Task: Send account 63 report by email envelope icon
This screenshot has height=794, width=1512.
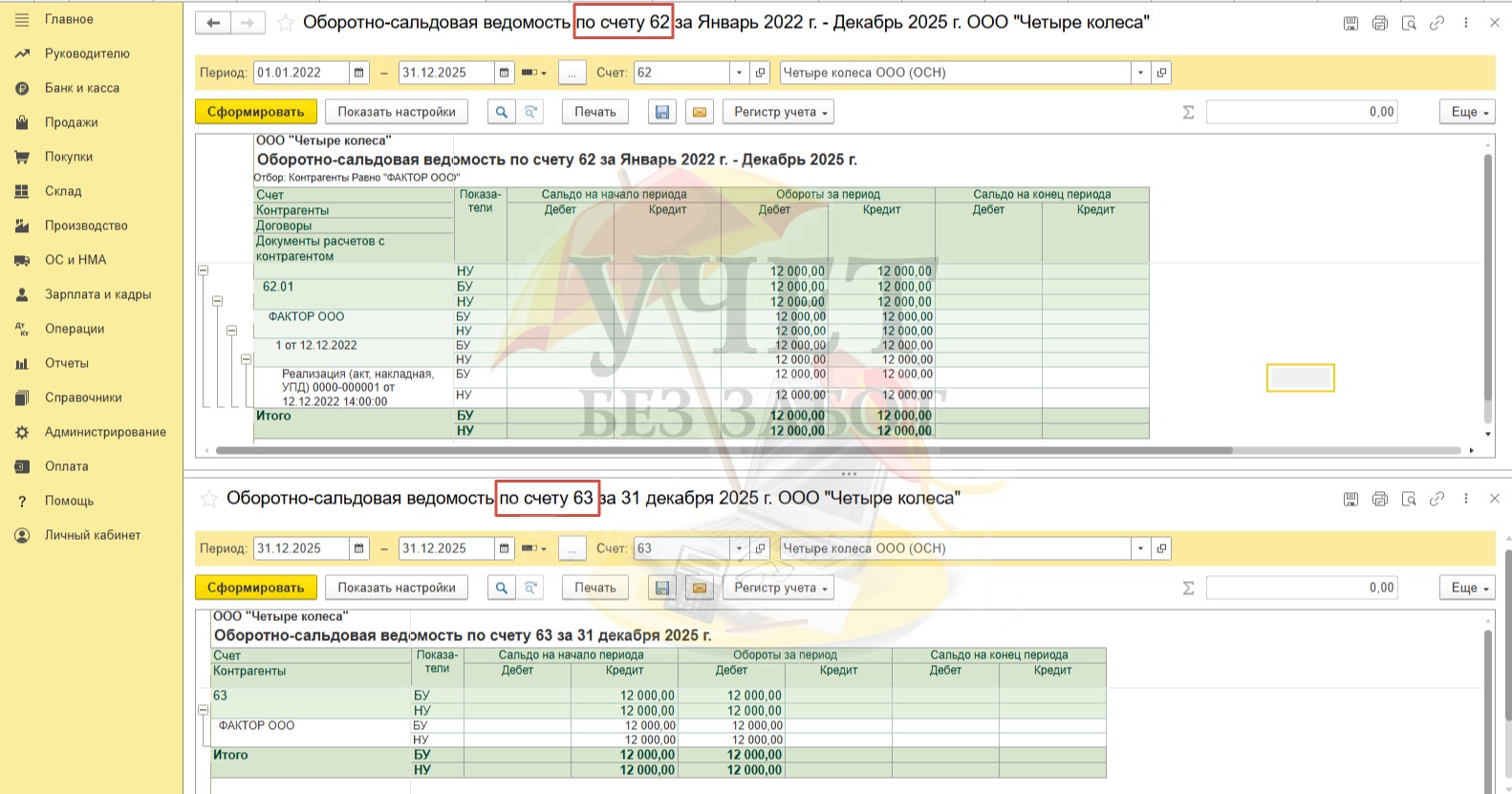Action: 700,588
